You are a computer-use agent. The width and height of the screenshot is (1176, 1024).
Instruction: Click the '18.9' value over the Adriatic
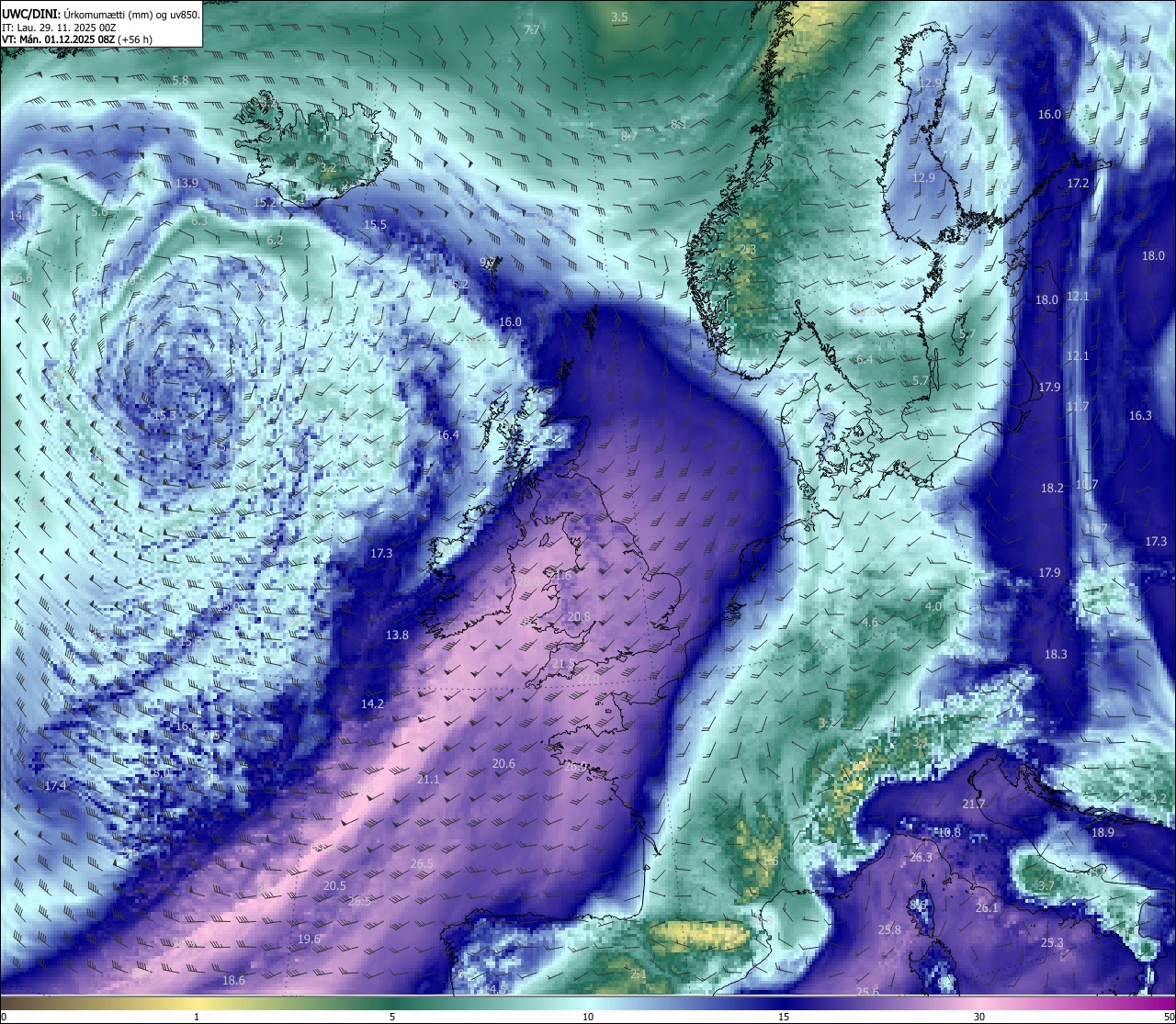[1102, 832]
